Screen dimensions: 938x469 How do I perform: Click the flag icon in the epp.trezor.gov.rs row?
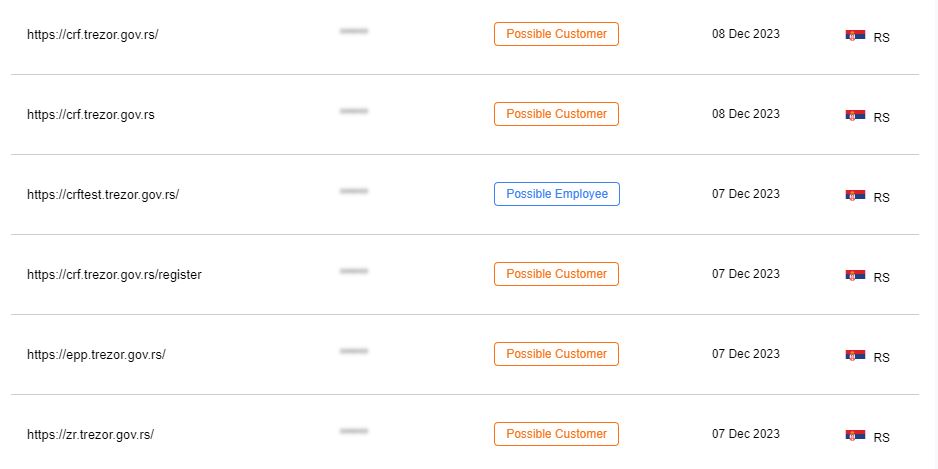coord(855,355)
